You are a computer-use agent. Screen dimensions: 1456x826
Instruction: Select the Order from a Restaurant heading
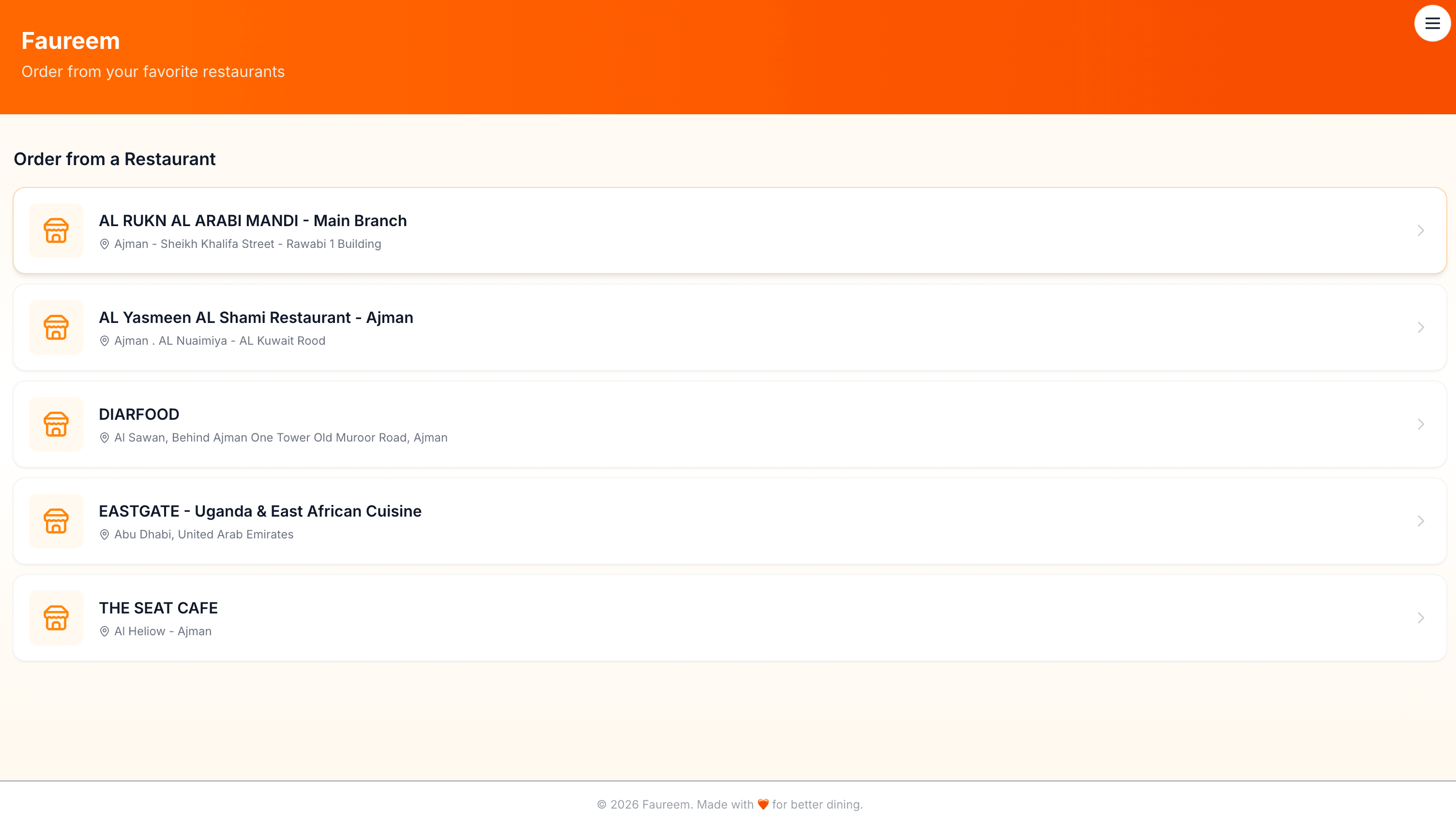(114, 159)
